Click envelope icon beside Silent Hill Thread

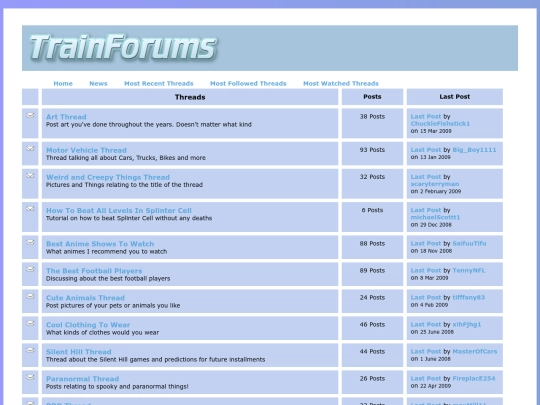pos(30,350)
